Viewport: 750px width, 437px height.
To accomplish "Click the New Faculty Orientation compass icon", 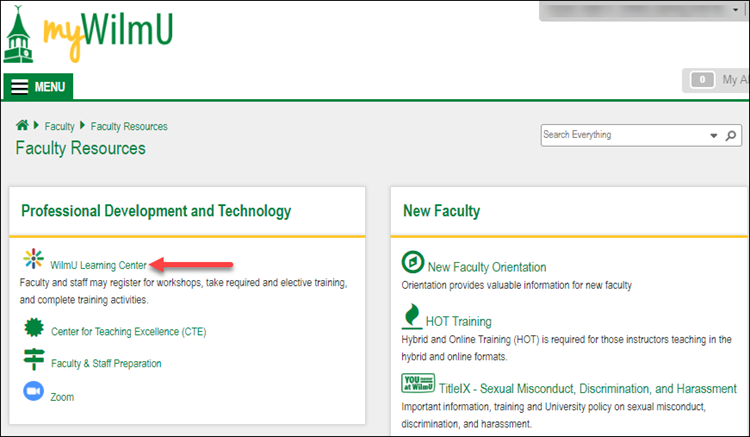I will (413, 262).
